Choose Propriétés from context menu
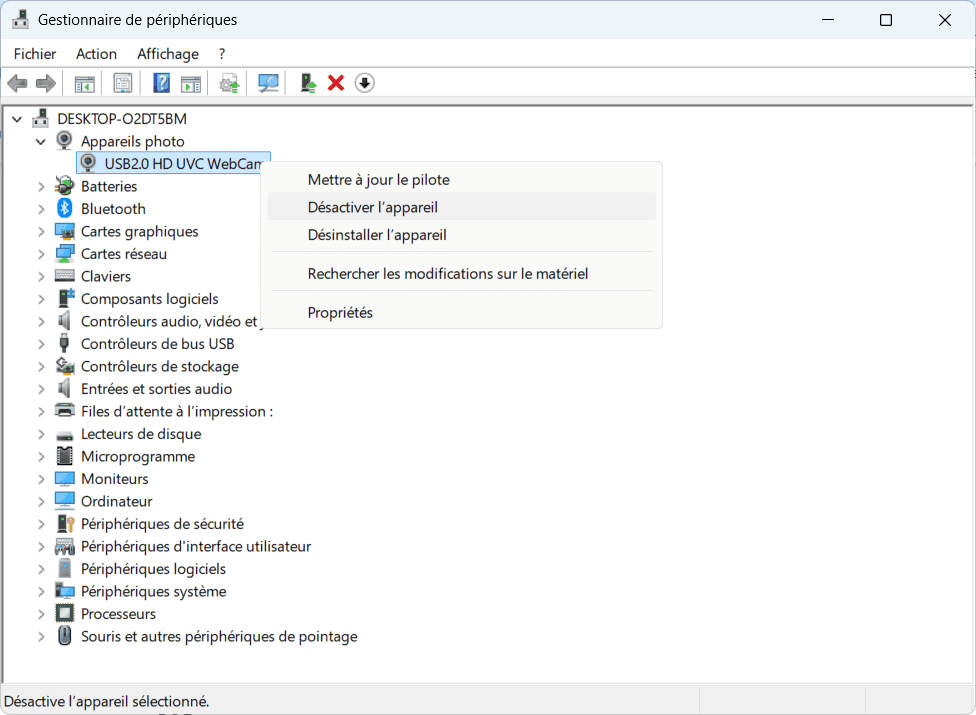The height and width of the screenshot is (715, 976). 461,312
